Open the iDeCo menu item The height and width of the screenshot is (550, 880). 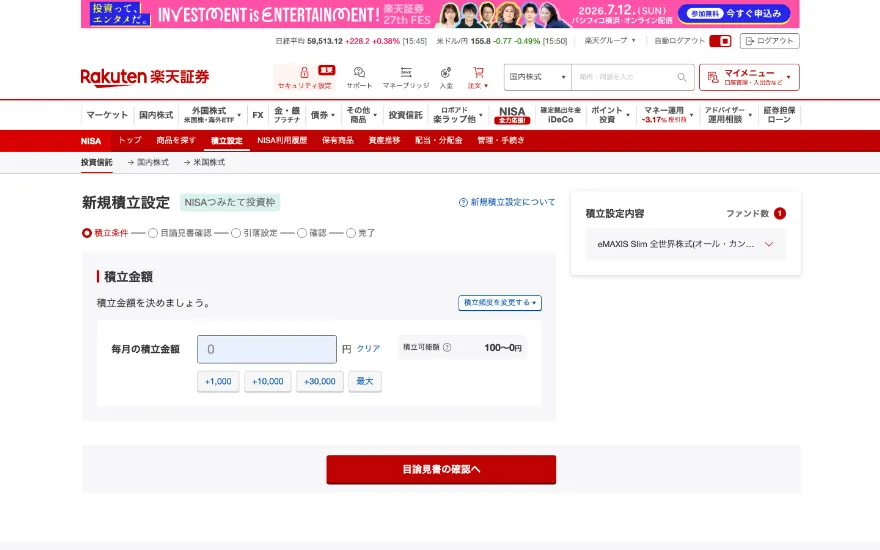tap(560, 115)
